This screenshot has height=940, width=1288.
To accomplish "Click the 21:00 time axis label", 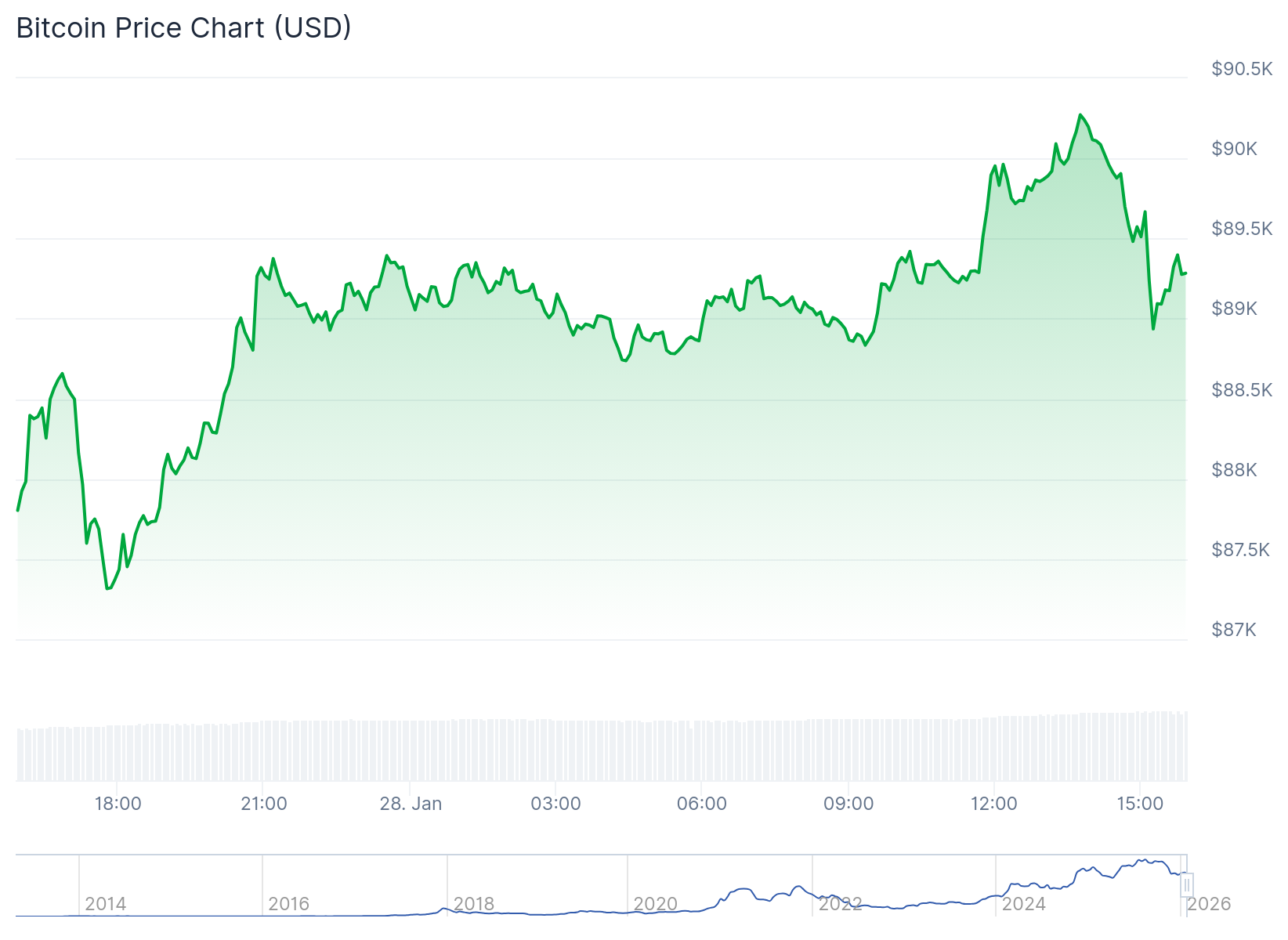I will (263, 804).
